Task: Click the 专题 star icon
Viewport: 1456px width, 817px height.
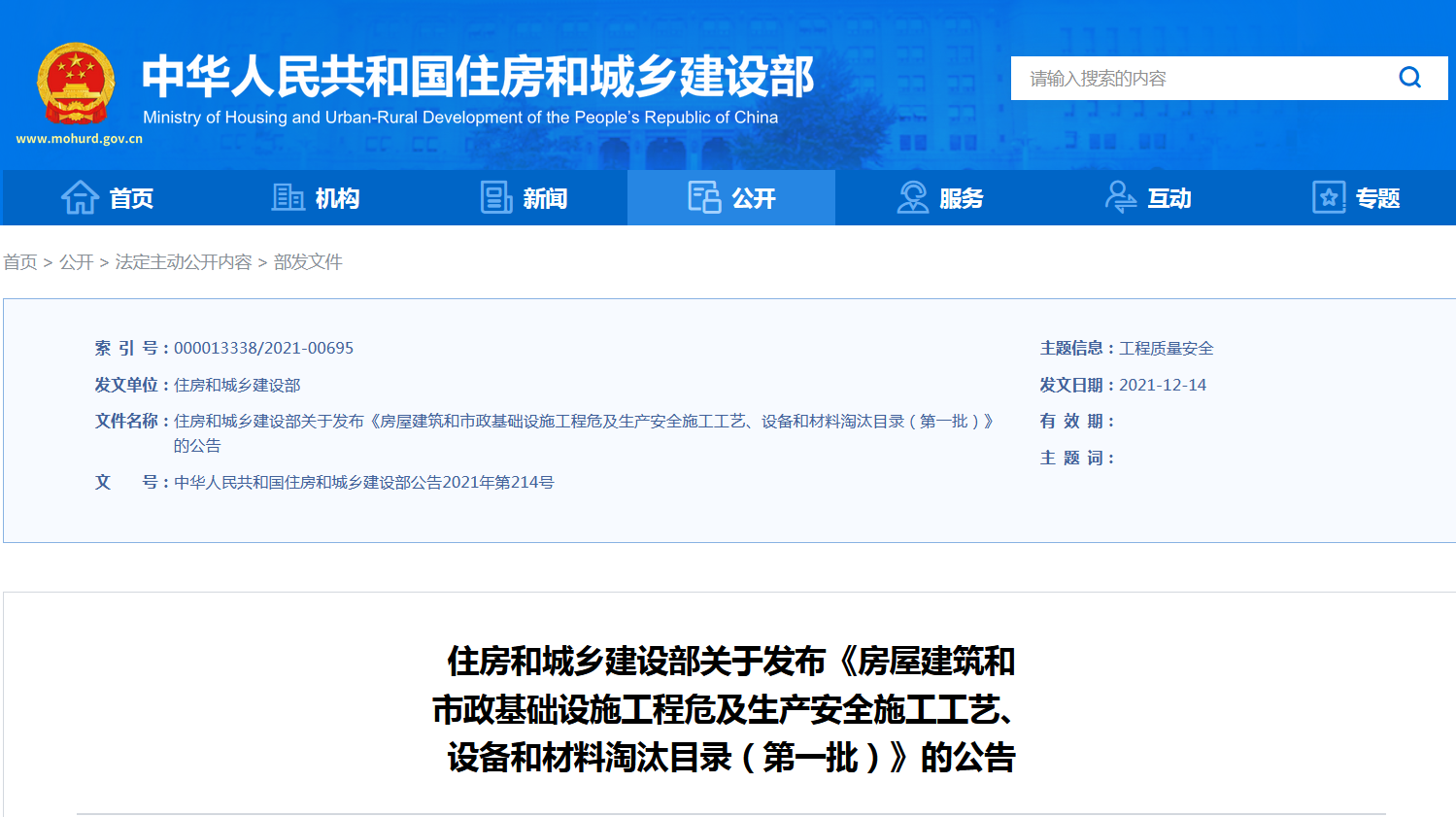Action: click(1329, 197)
